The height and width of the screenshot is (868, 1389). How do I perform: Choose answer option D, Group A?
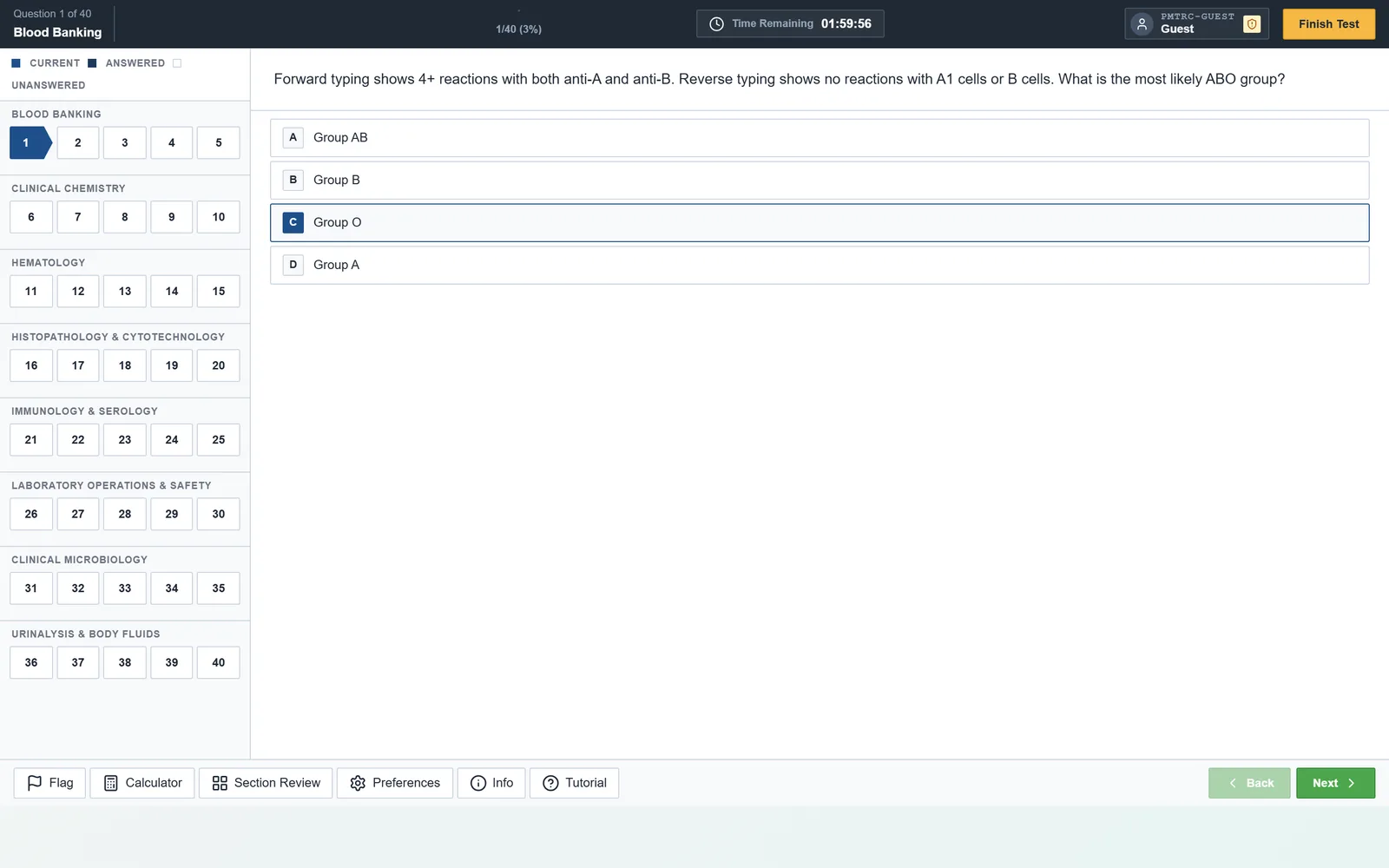click(820, 266)
